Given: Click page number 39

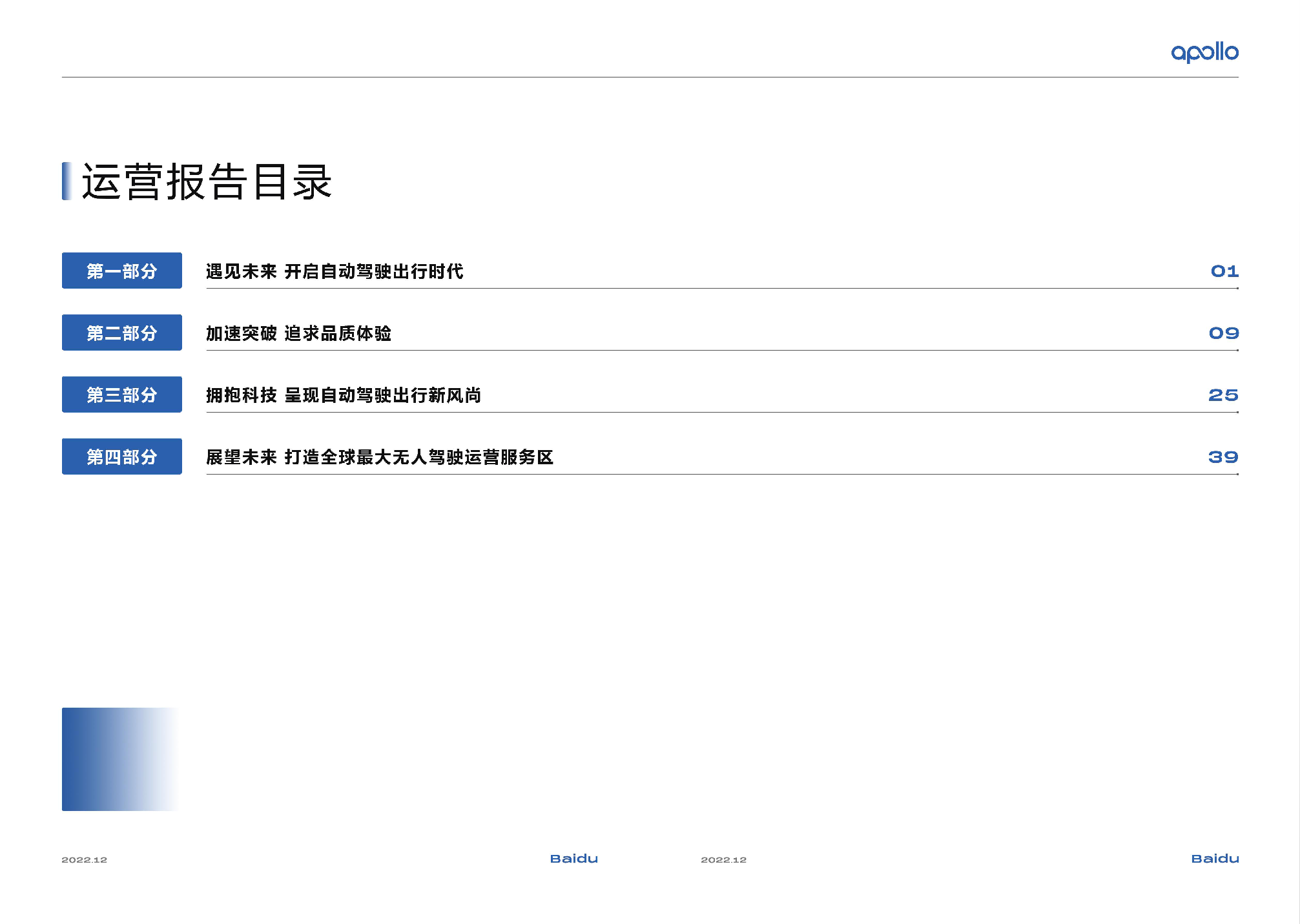Looking at the screenshot, I should coord(1223,457).
